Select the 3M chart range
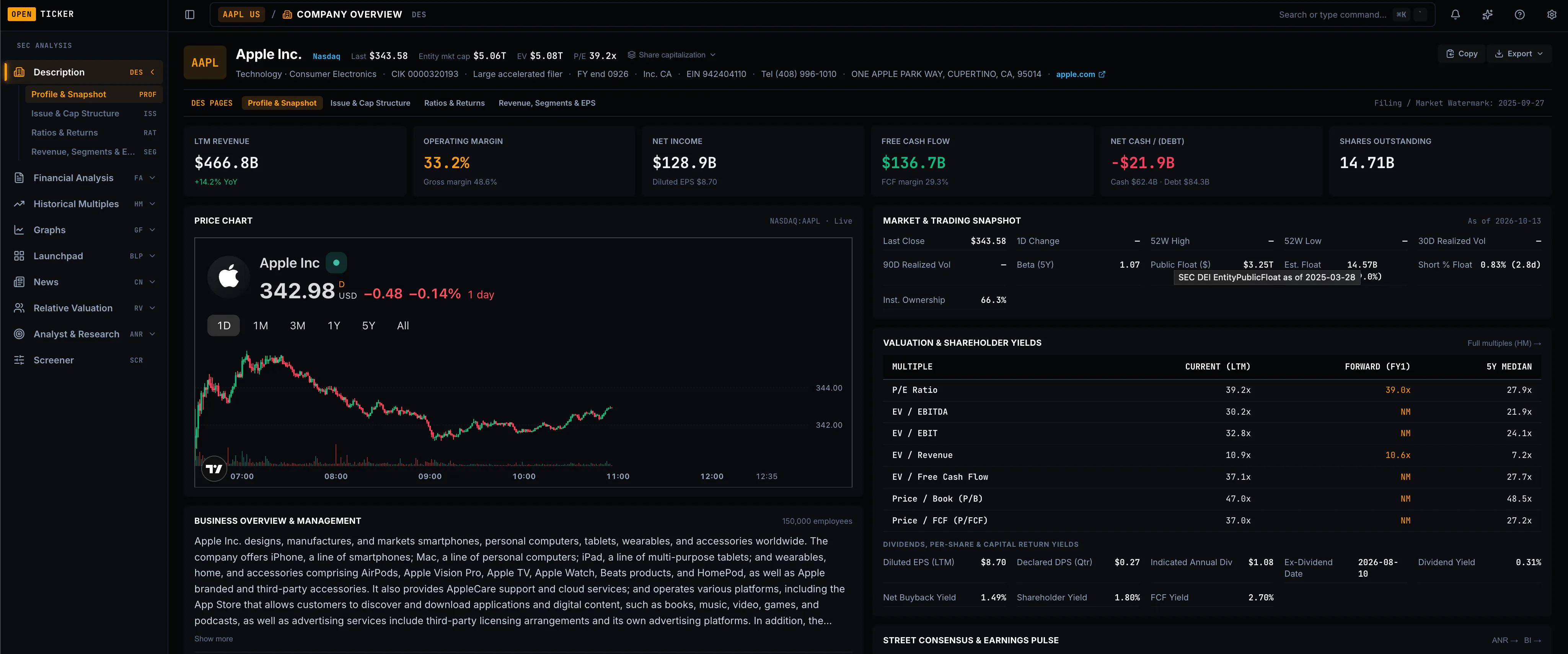1568x654 pixels. coord(298,326)
